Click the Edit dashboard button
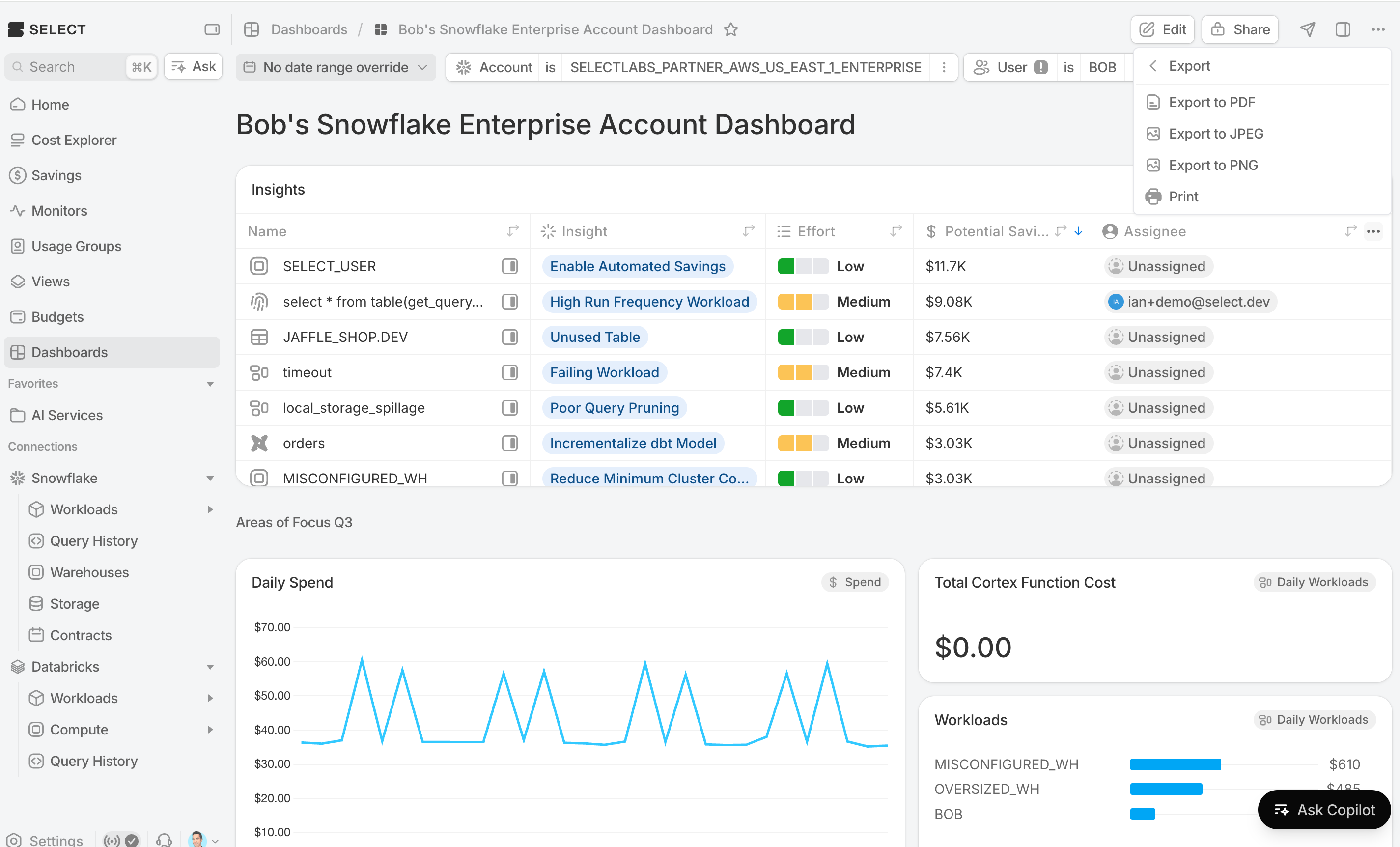The image size is (1400, 847). [1163, 29]
